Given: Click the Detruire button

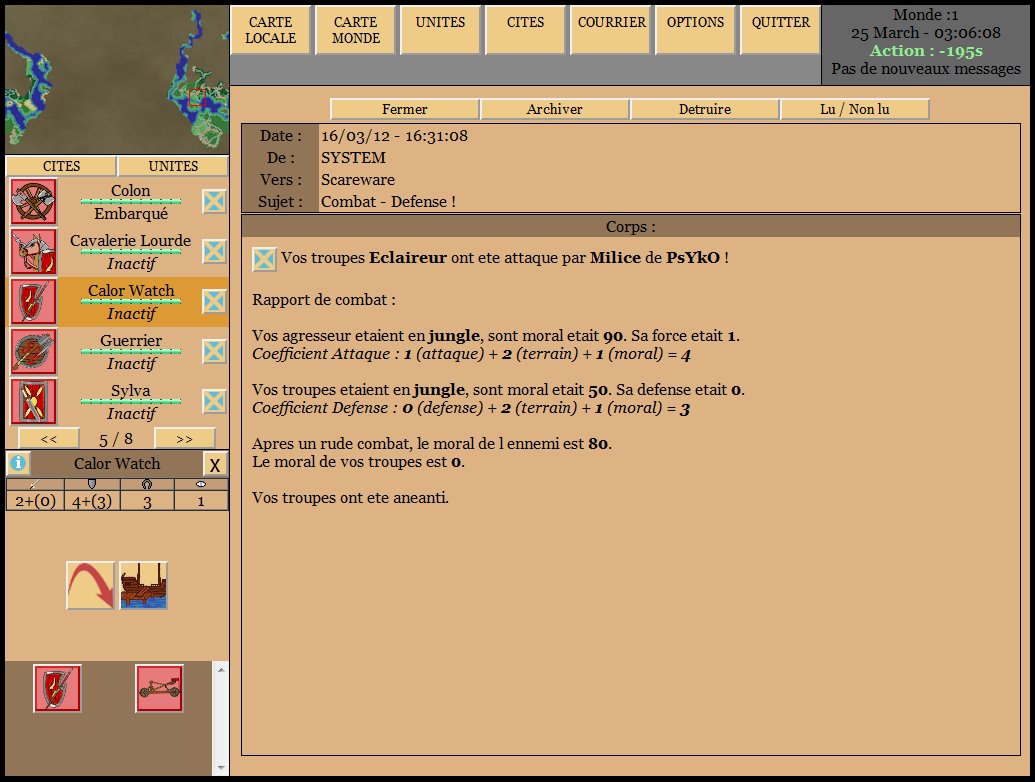Looking at the screenshot, I should point(705,110).
